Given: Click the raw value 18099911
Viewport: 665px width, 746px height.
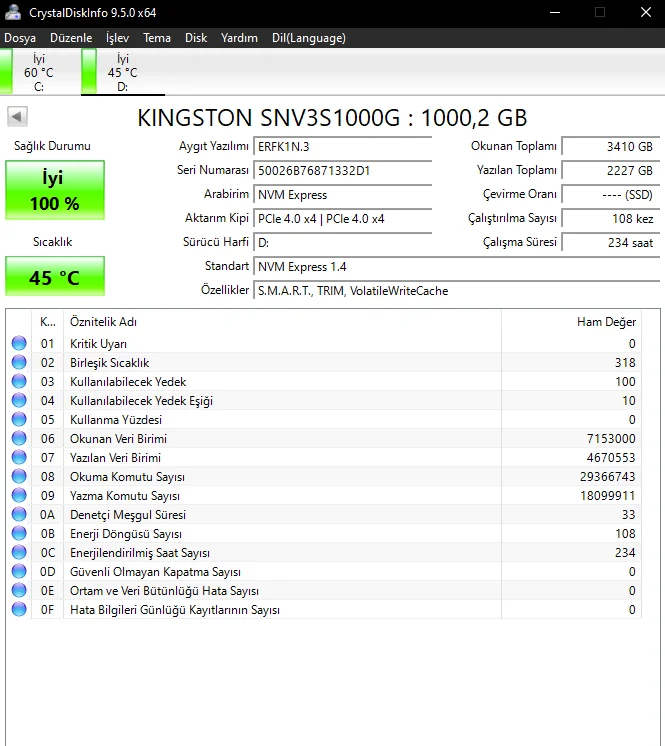Looking at the screenshot, I should 607,496.
